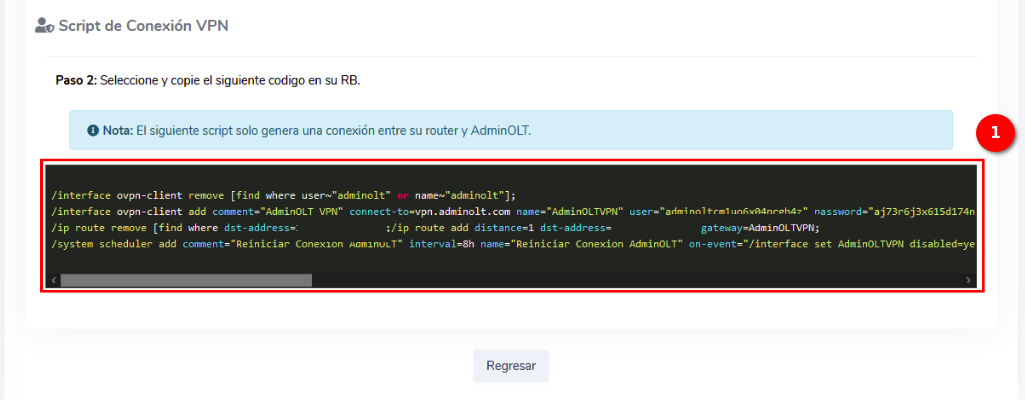This screenshot has width=1025, height=400.
Task: Click the info icon in the Nota alert
Action: (93, 130)
